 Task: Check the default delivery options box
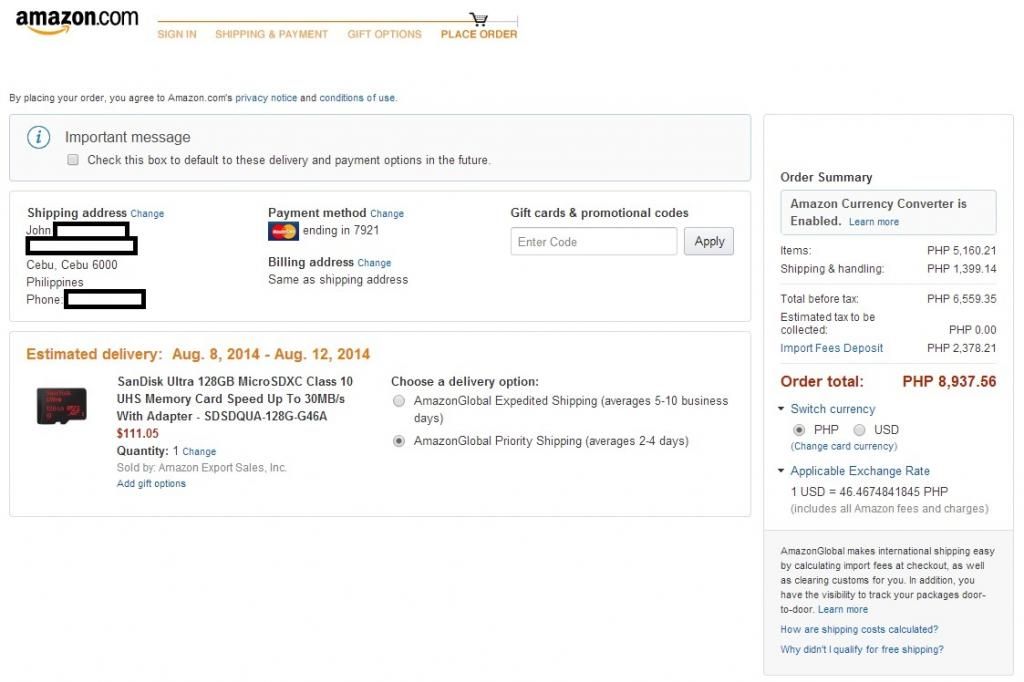coord(73,160)
